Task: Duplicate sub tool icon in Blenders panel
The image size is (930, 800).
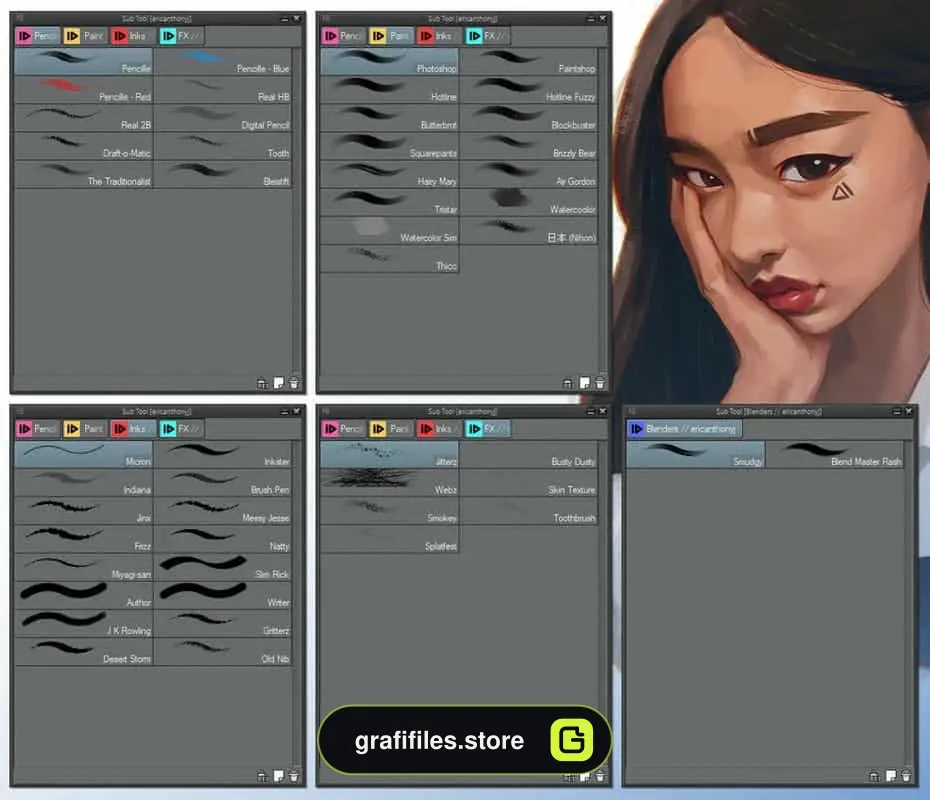Action: (874, 777)
